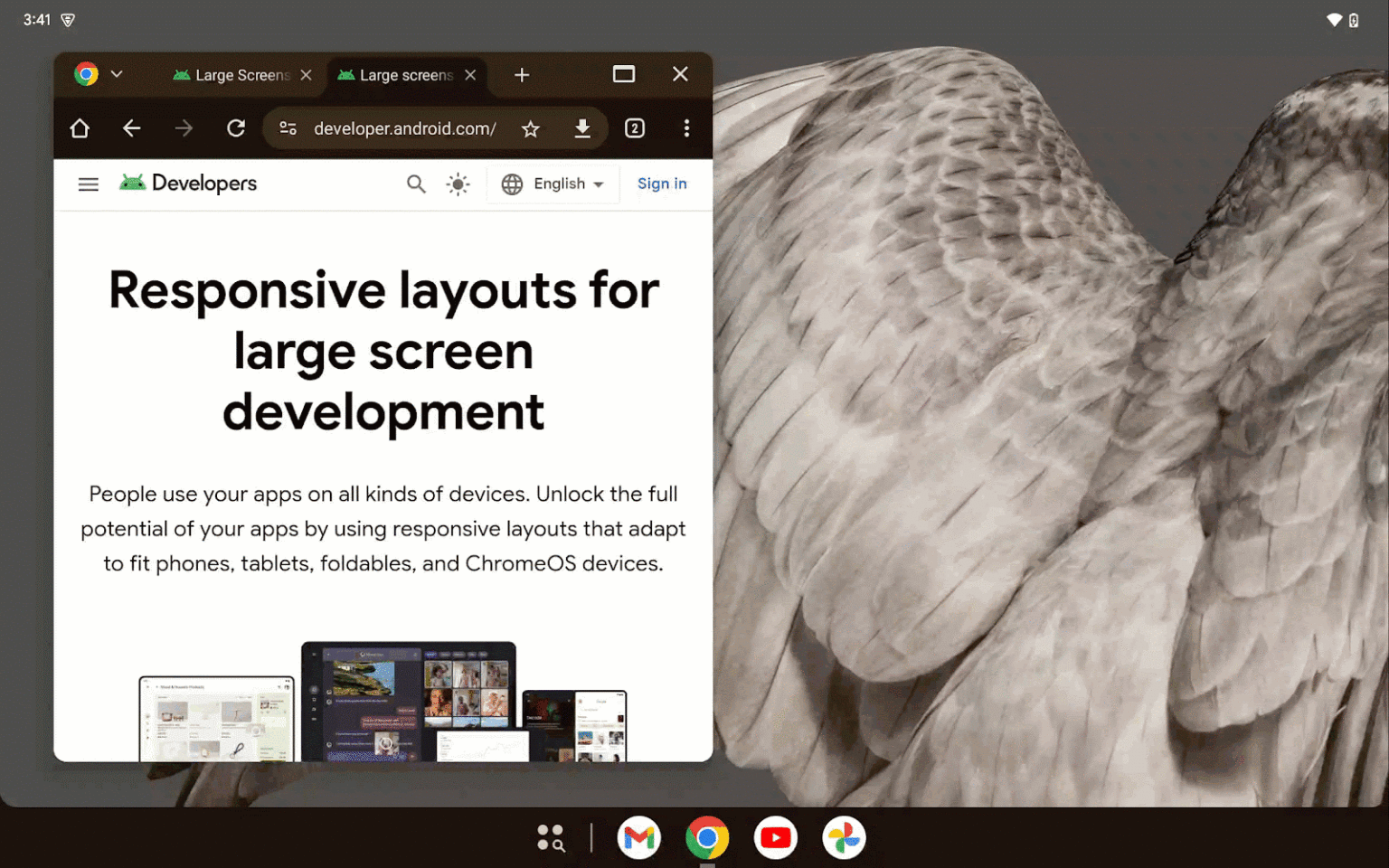The height and width of the screenshot is (868, 1389).
Task: Open a new tab with the plus
Action: [522, 75]
